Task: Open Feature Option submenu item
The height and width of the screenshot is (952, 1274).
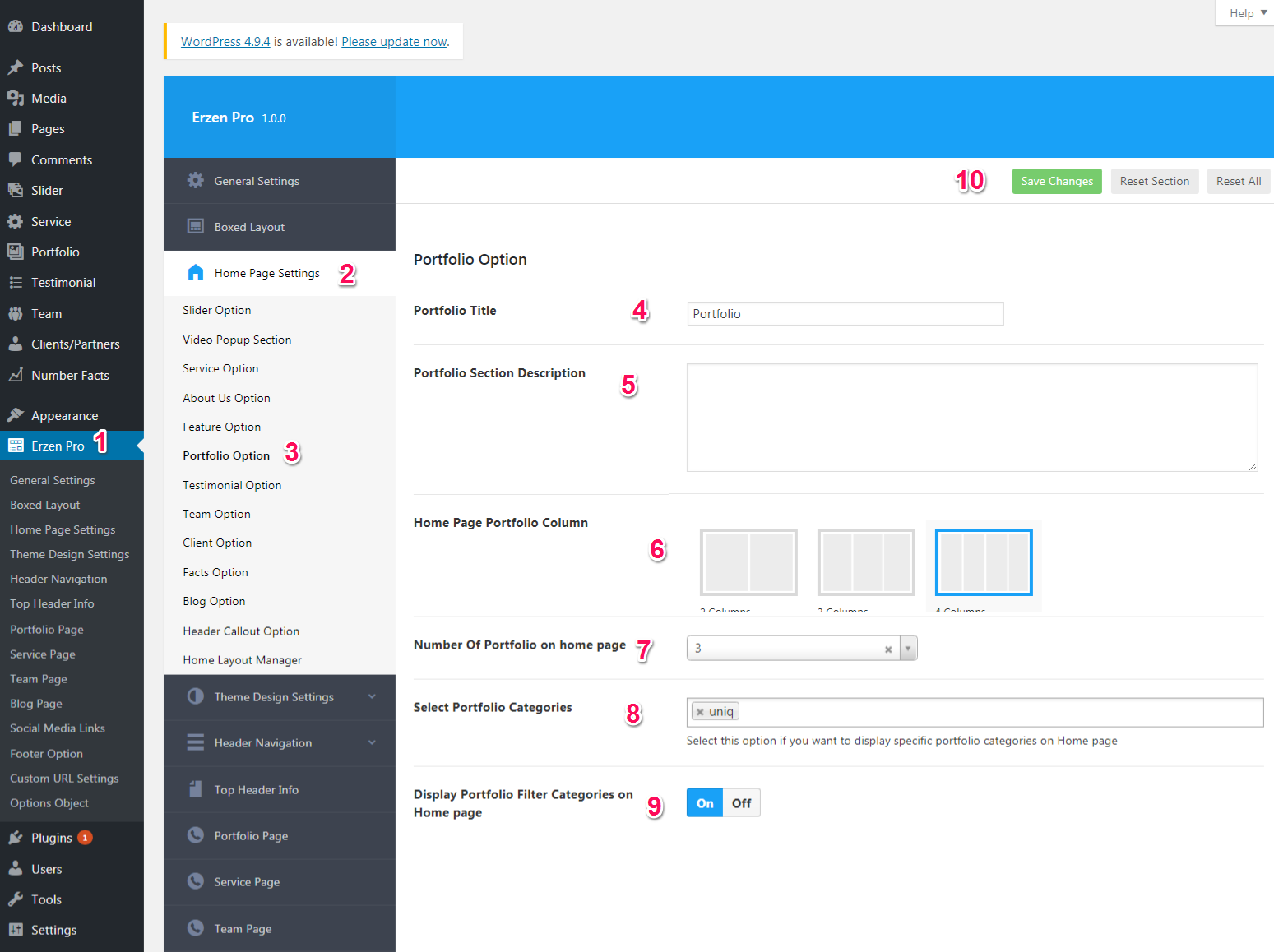Action: click(221, 427)
